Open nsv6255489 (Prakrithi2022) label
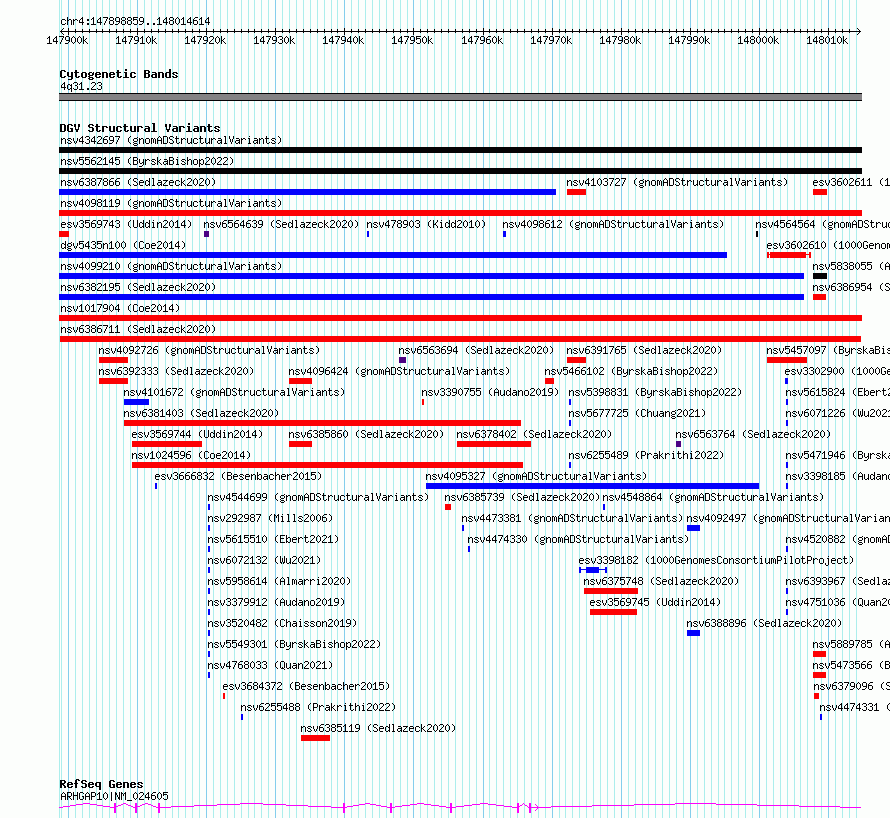 [x=646, y=455]
